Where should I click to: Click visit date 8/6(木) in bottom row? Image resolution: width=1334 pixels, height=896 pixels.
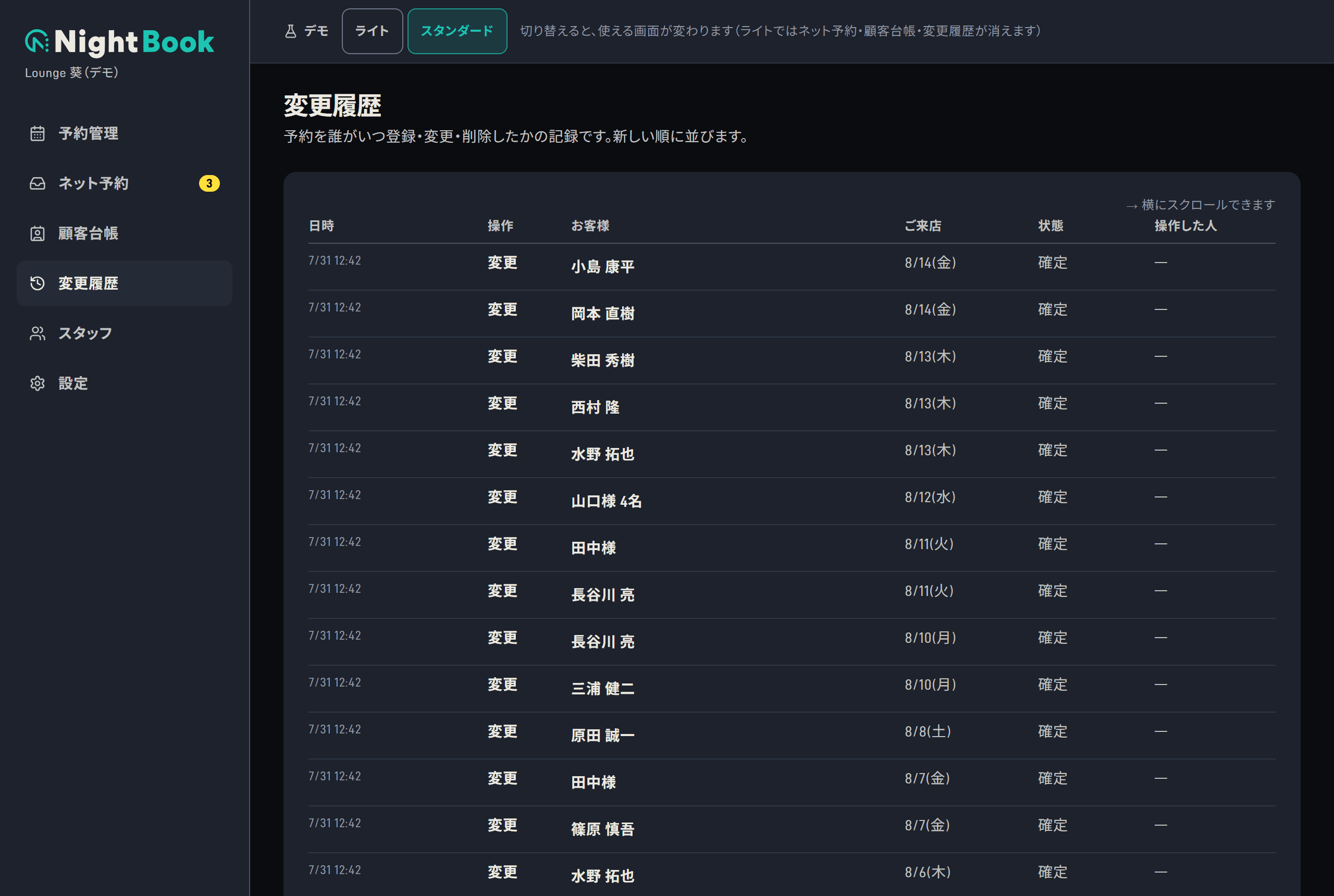coord(928,872)
